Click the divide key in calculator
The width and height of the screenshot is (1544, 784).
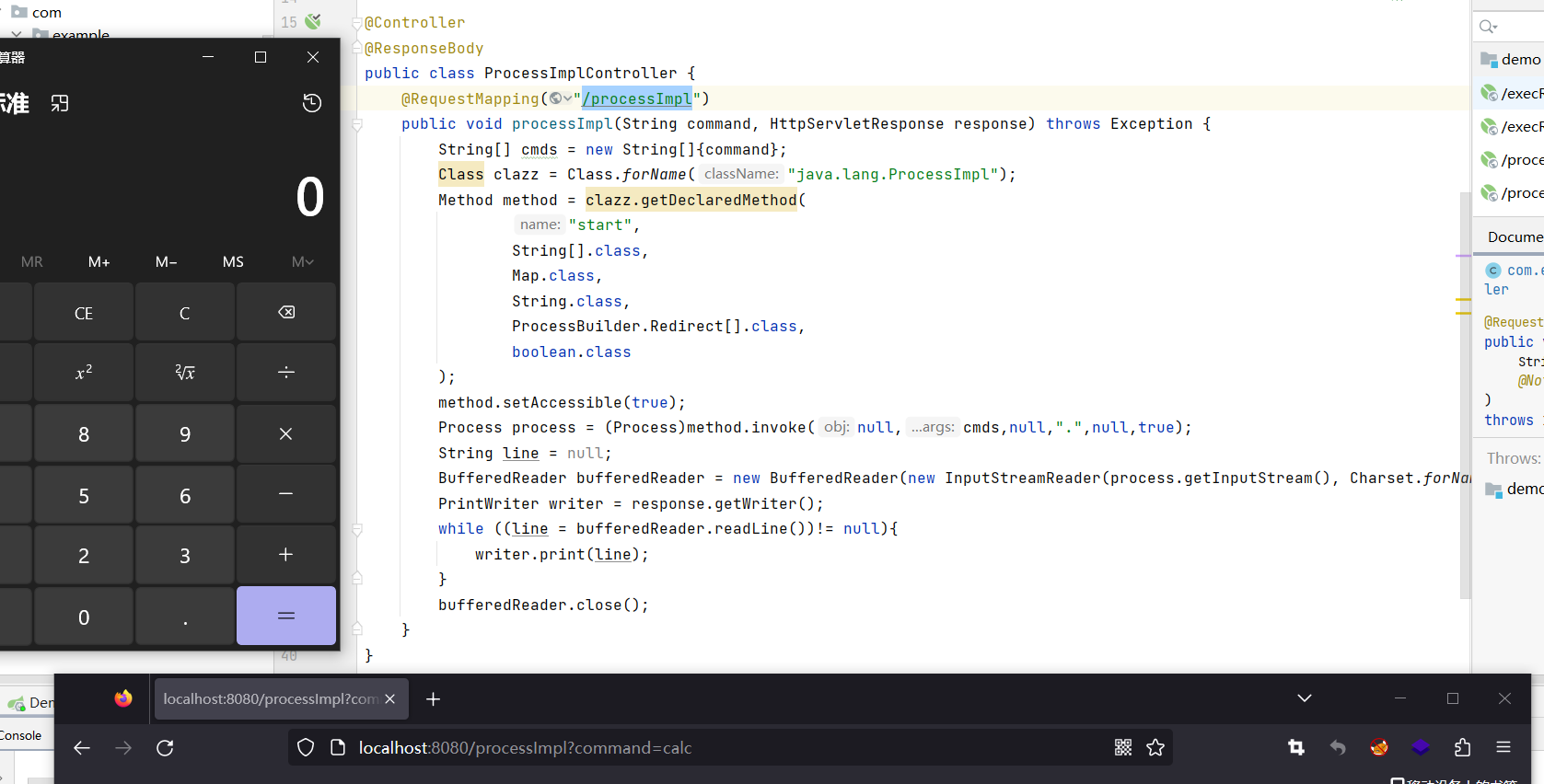[x=286, y=373]
